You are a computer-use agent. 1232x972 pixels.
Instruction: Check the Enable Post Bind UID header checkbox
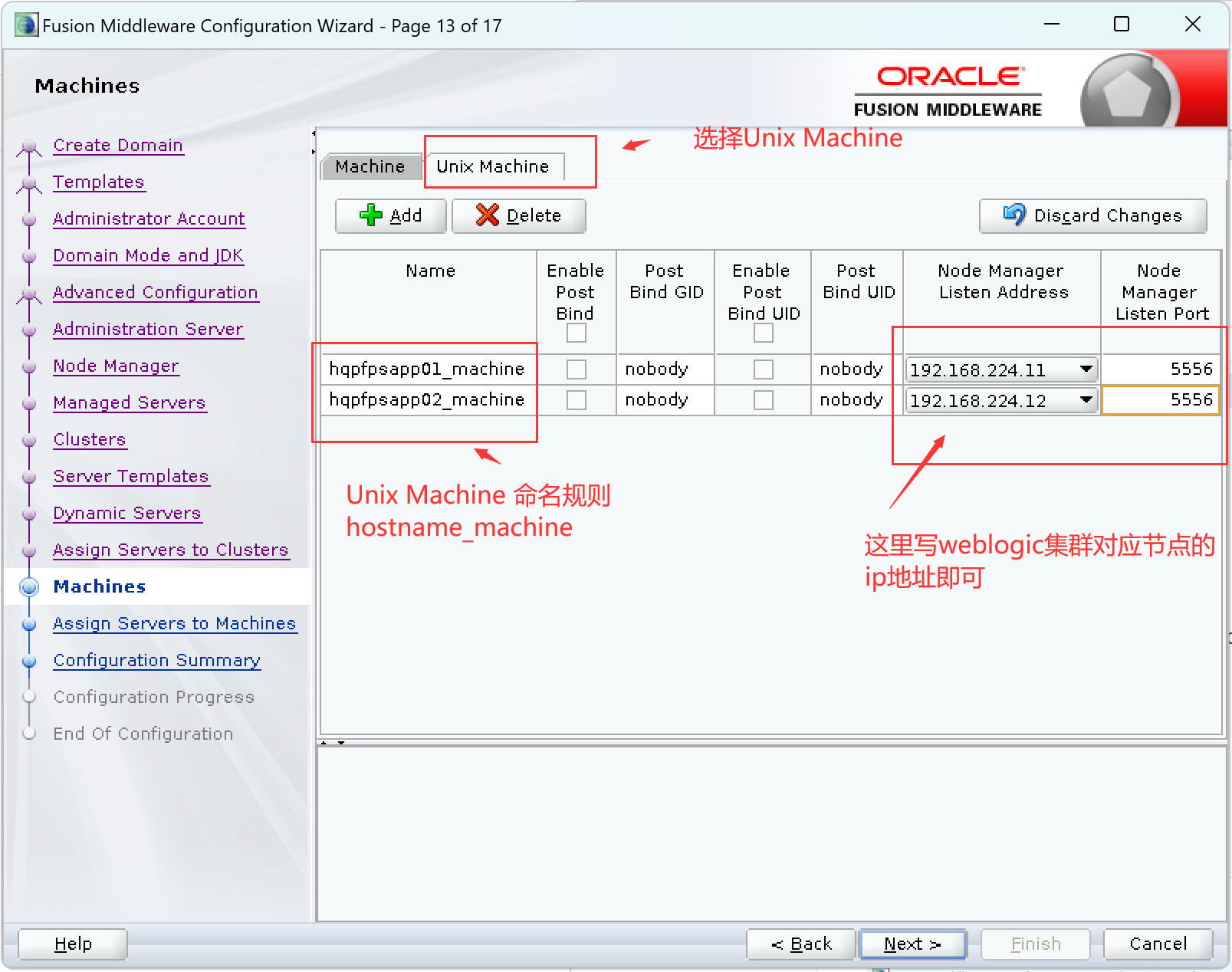point(764,333)
